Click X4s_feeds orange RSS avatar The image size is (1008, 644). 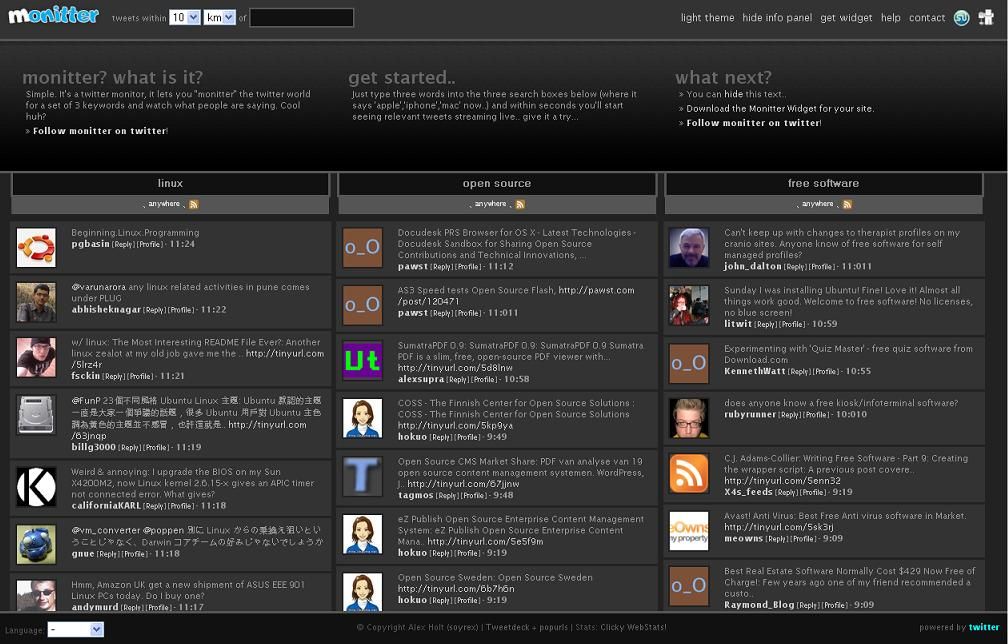pos(689,473)
